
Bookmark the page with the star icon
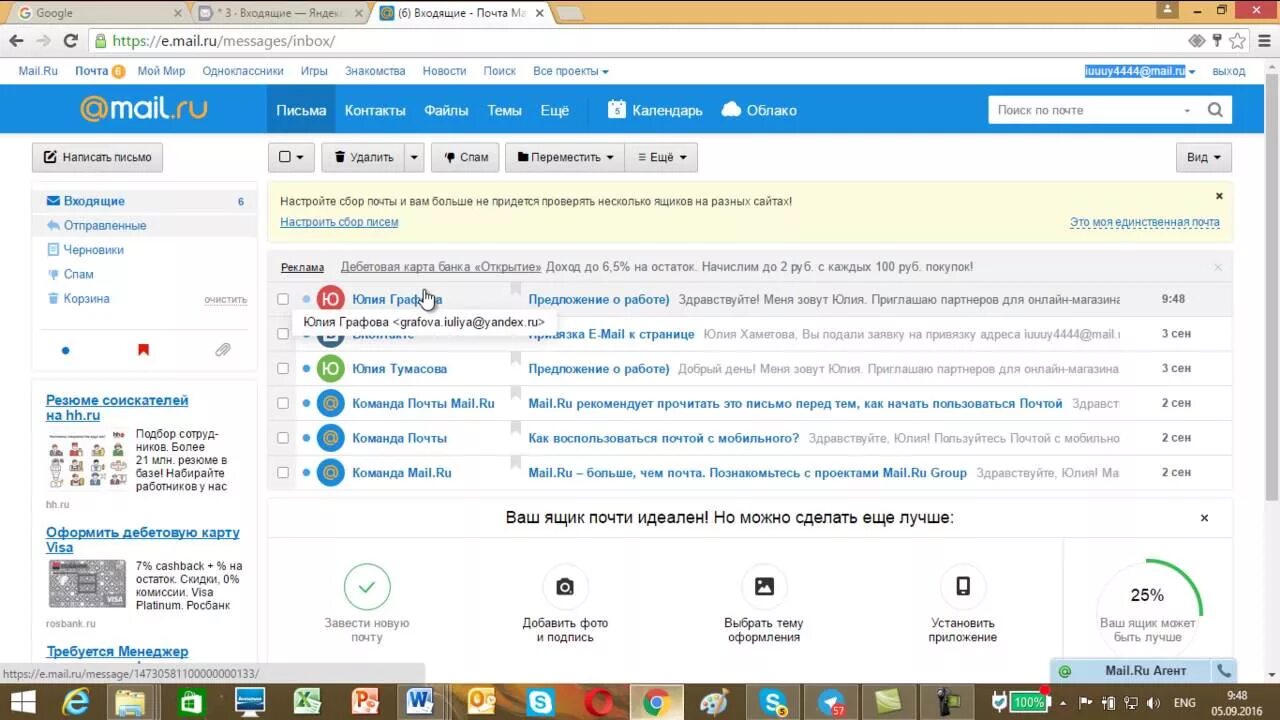[1238, 41]
